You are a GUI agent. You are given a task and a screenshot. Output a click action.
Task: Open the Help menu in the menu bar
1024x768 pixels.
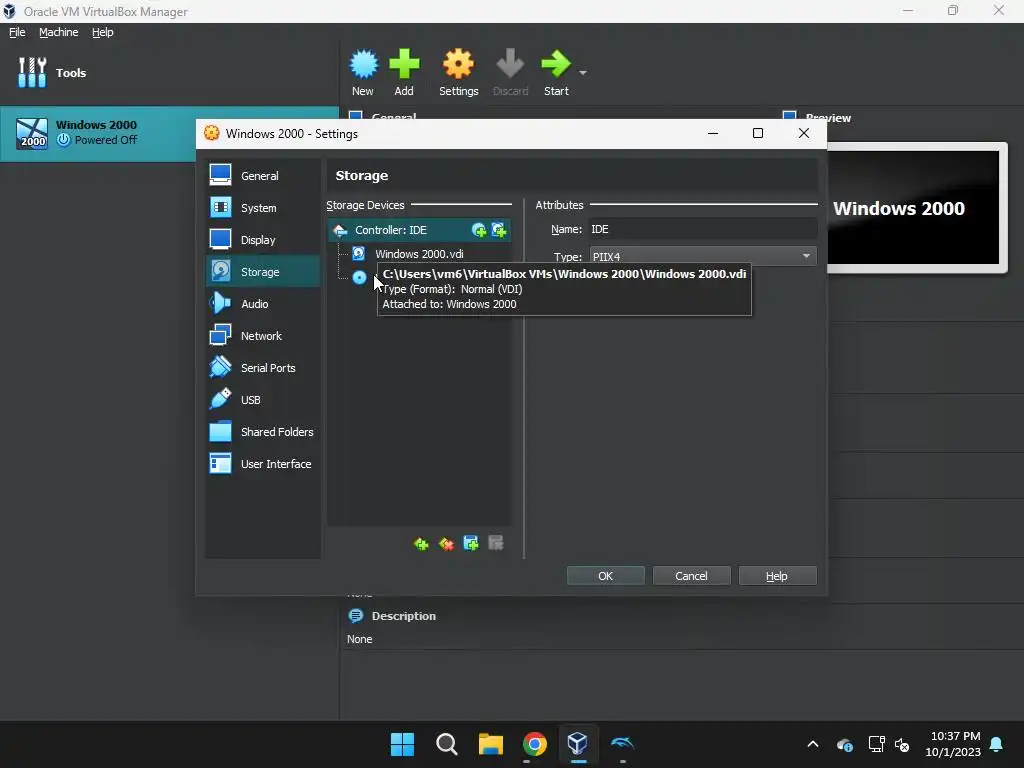coord(103,32)
